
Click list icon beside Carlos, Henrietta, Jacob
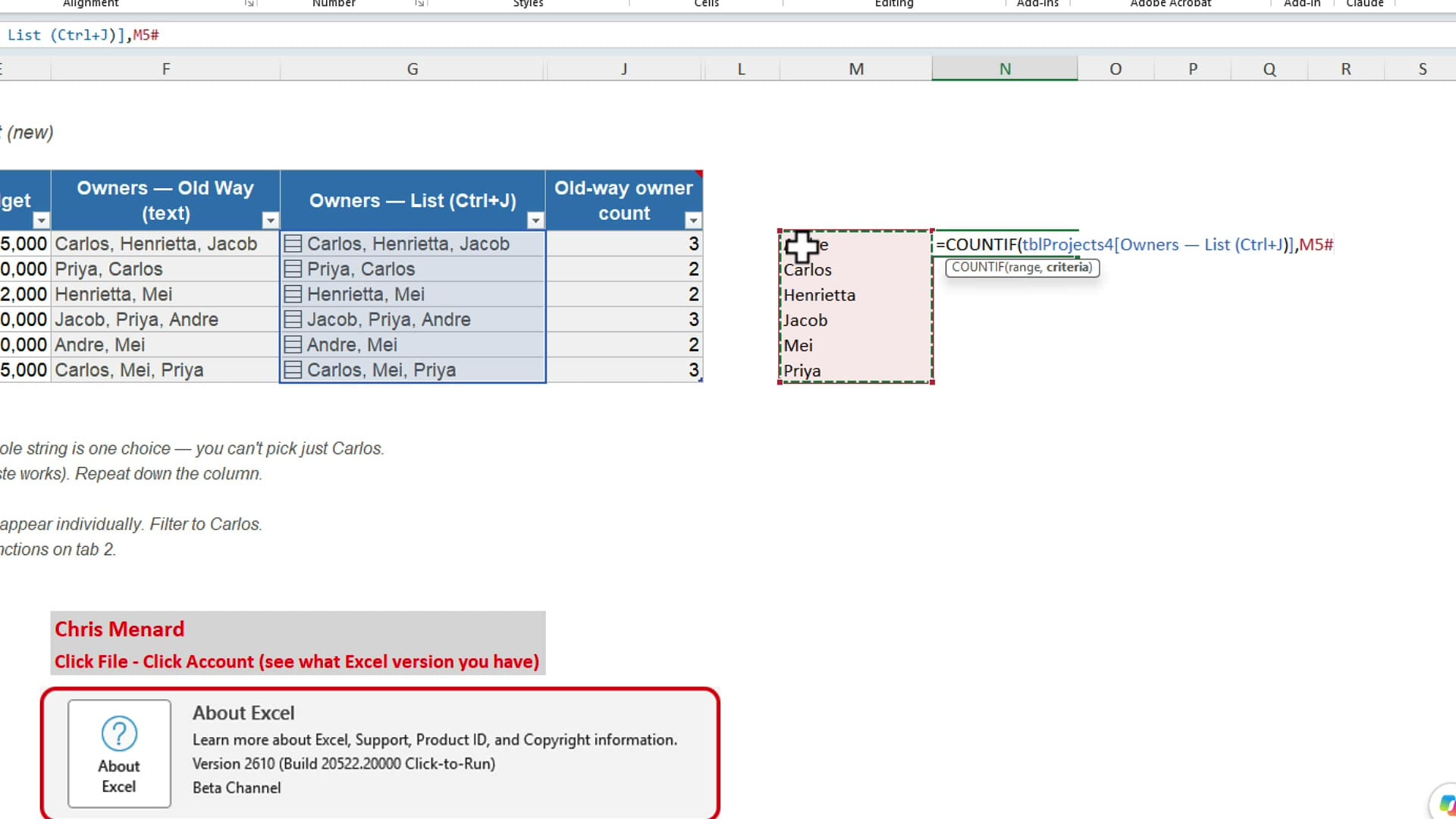tap(293, 243)
